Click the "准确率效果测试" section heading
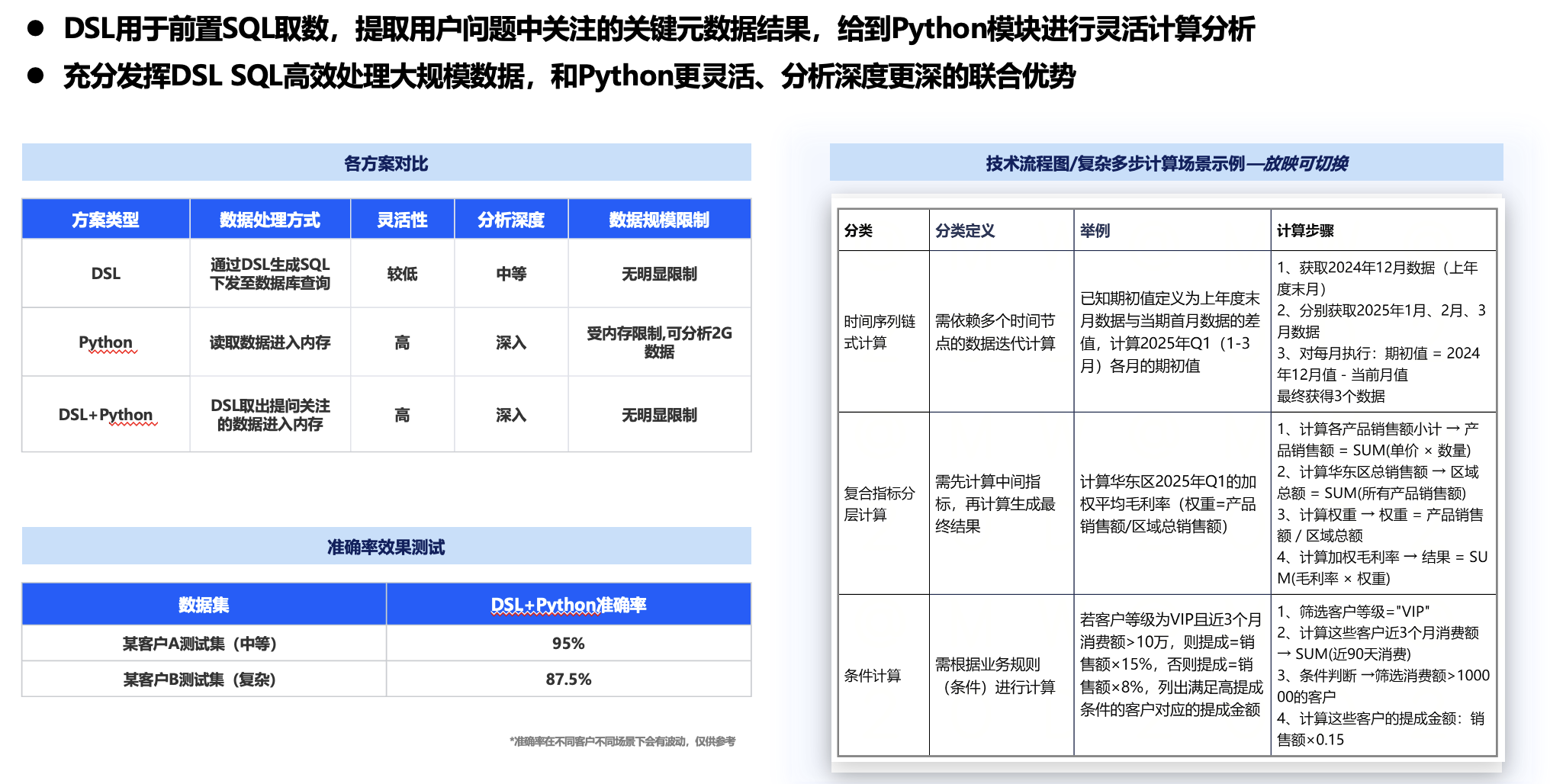 pyautogui.click(x=386, y=546)
